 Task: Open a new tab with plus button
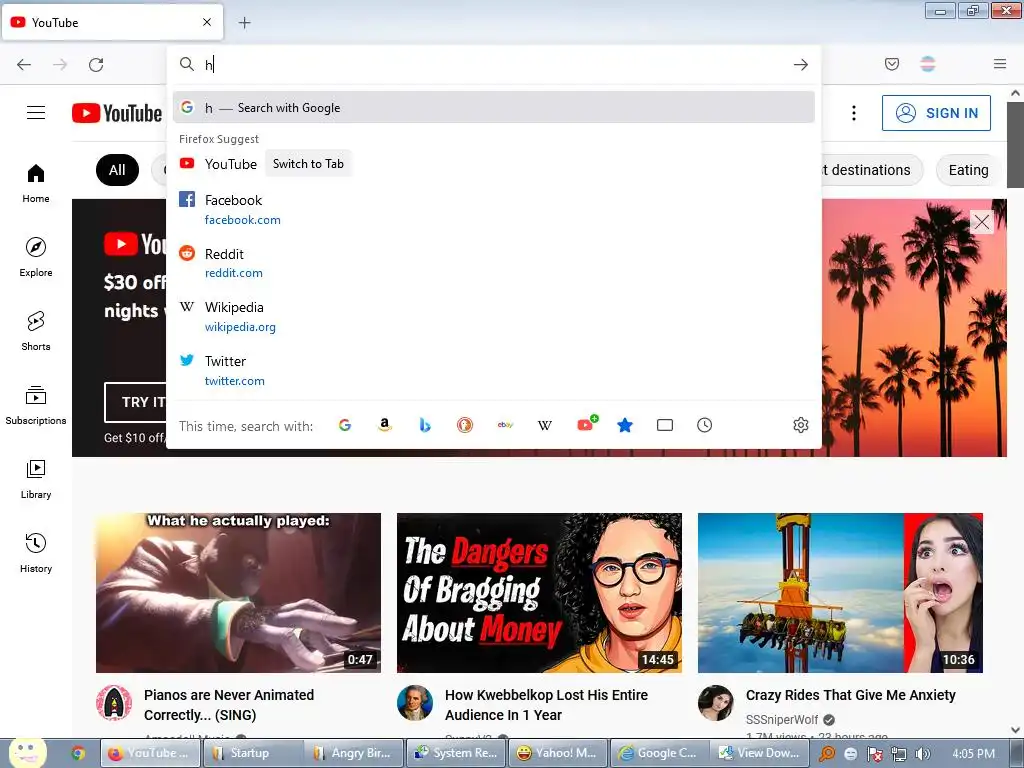point(244,23)
